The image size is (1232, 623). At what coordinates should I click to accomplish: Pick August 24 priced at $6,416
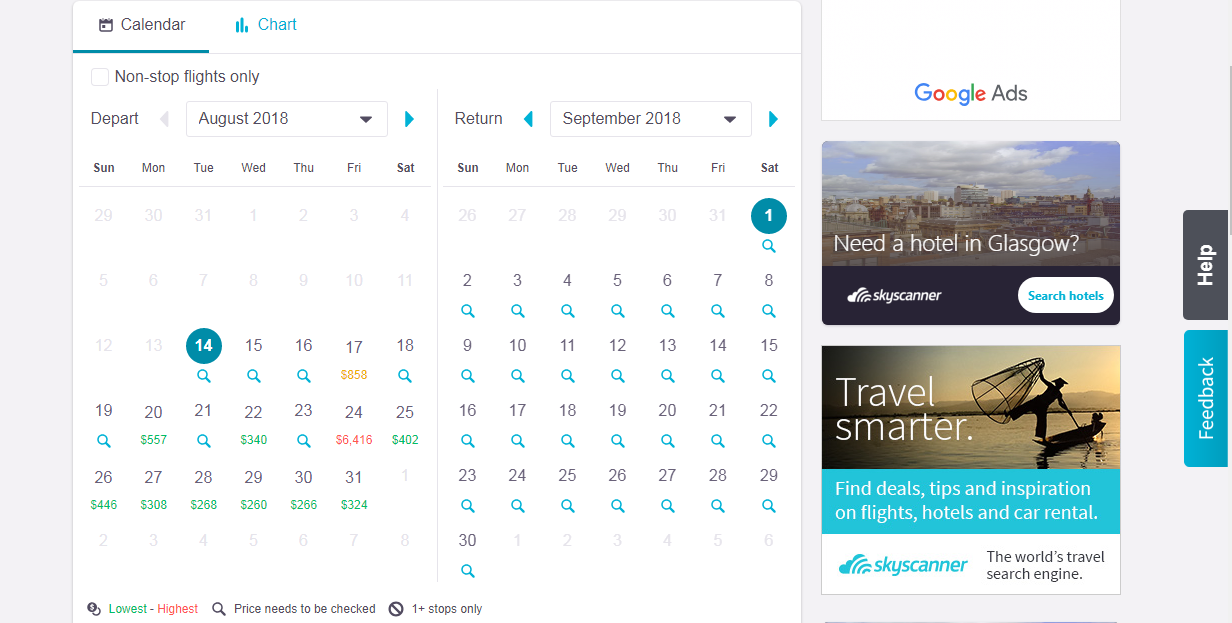(x=354, y=423)
